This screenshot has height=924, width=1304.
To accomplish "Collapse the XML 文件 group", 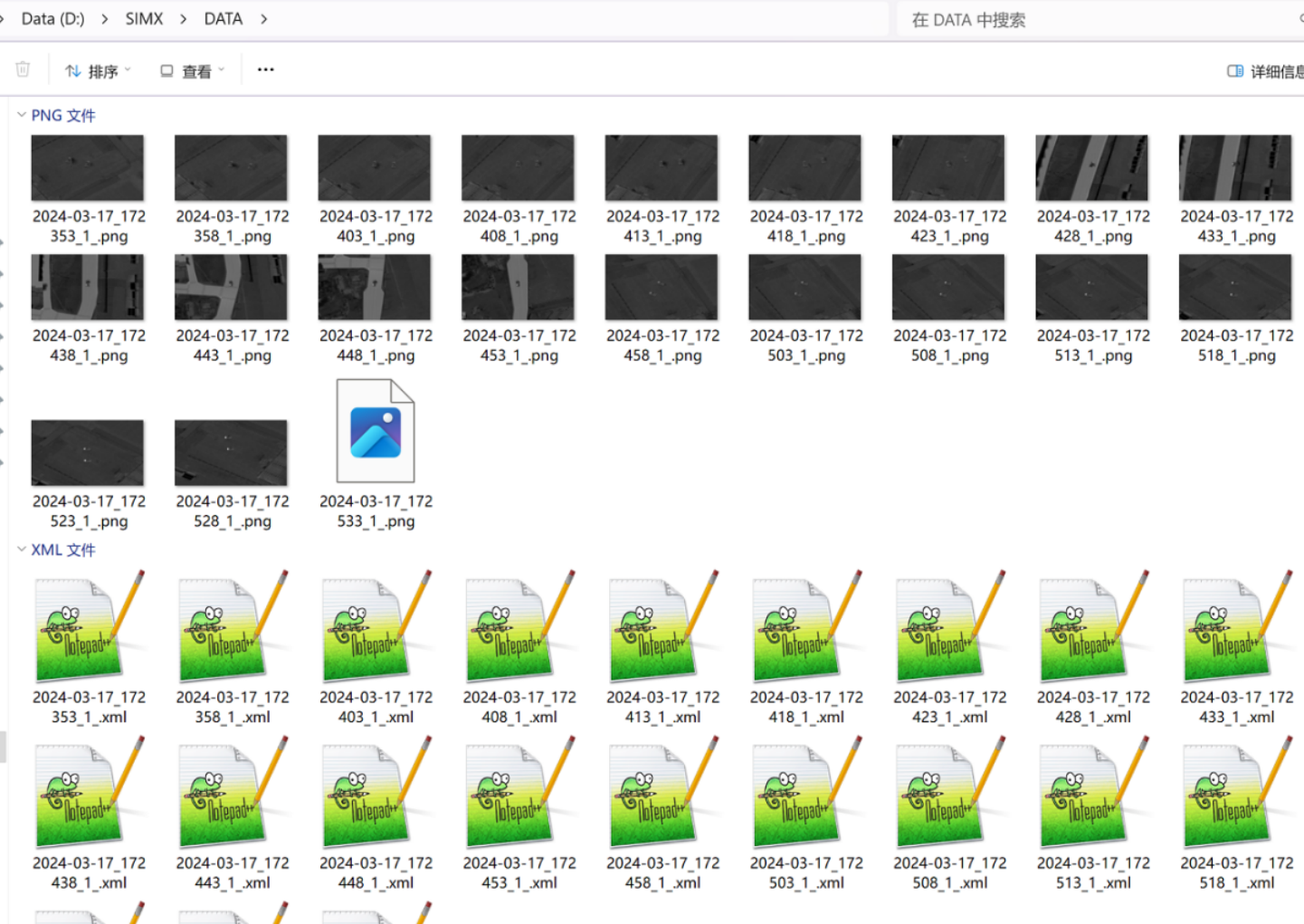I will pos(22,549).
